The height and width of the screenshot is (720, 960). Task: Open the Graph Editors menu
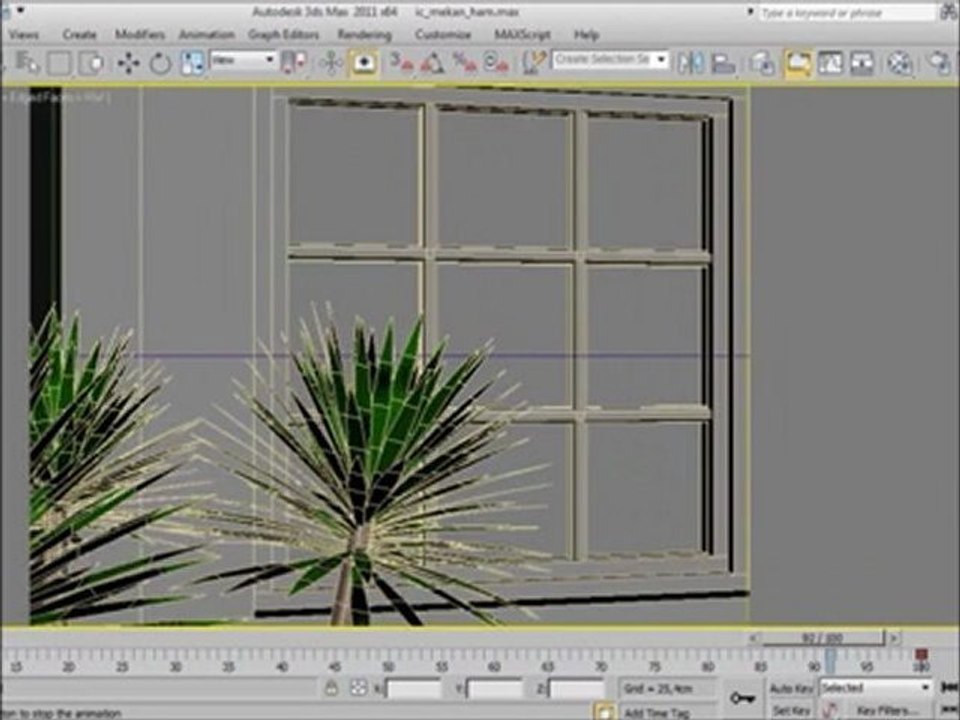coord(283,35)
